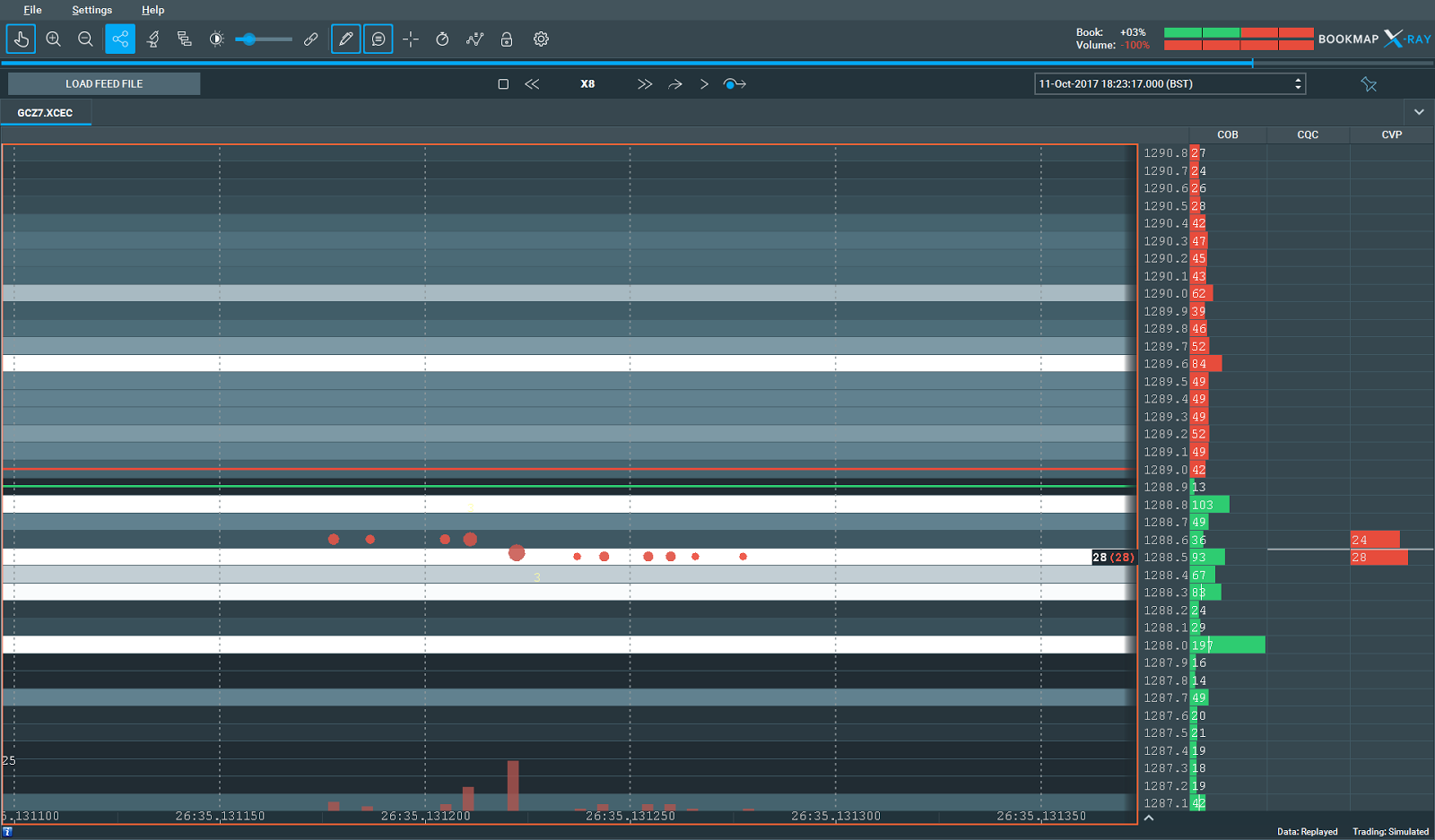The height and width of the screenshot is (840, 1435).
Task: Click the contrast brightness icon
Action: pos(216,39)
